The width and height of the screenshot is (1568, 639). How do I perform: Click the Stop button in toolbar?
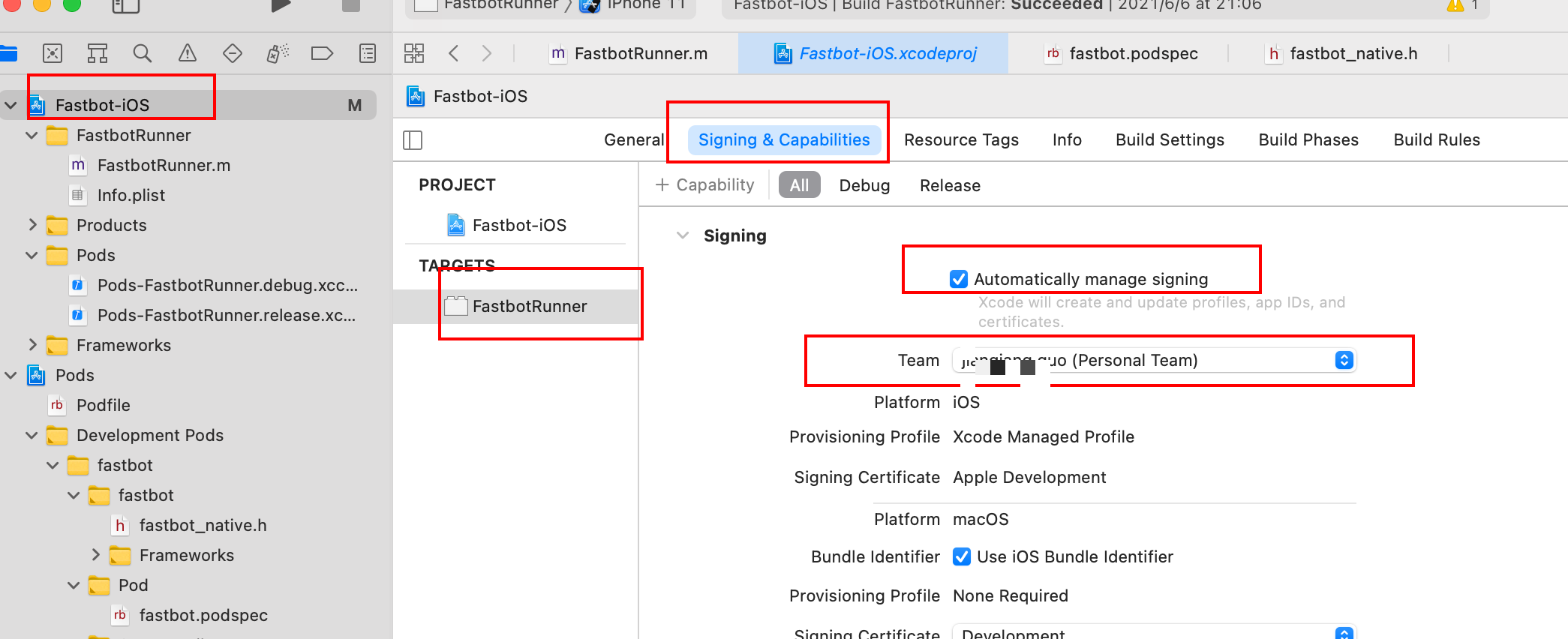point(350,5)
